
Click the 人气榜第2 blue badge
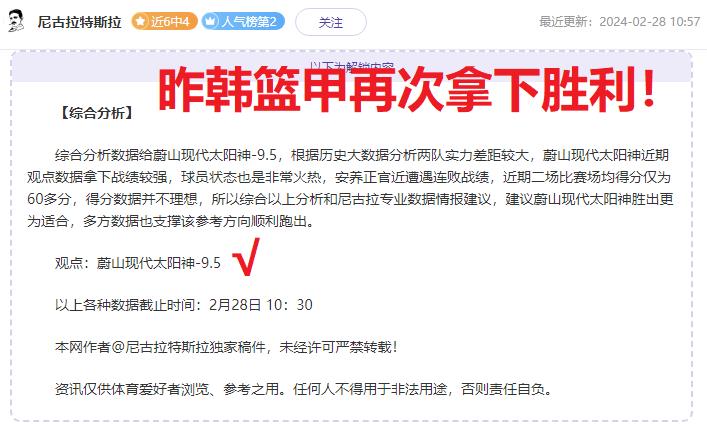[x=243, y=21]
